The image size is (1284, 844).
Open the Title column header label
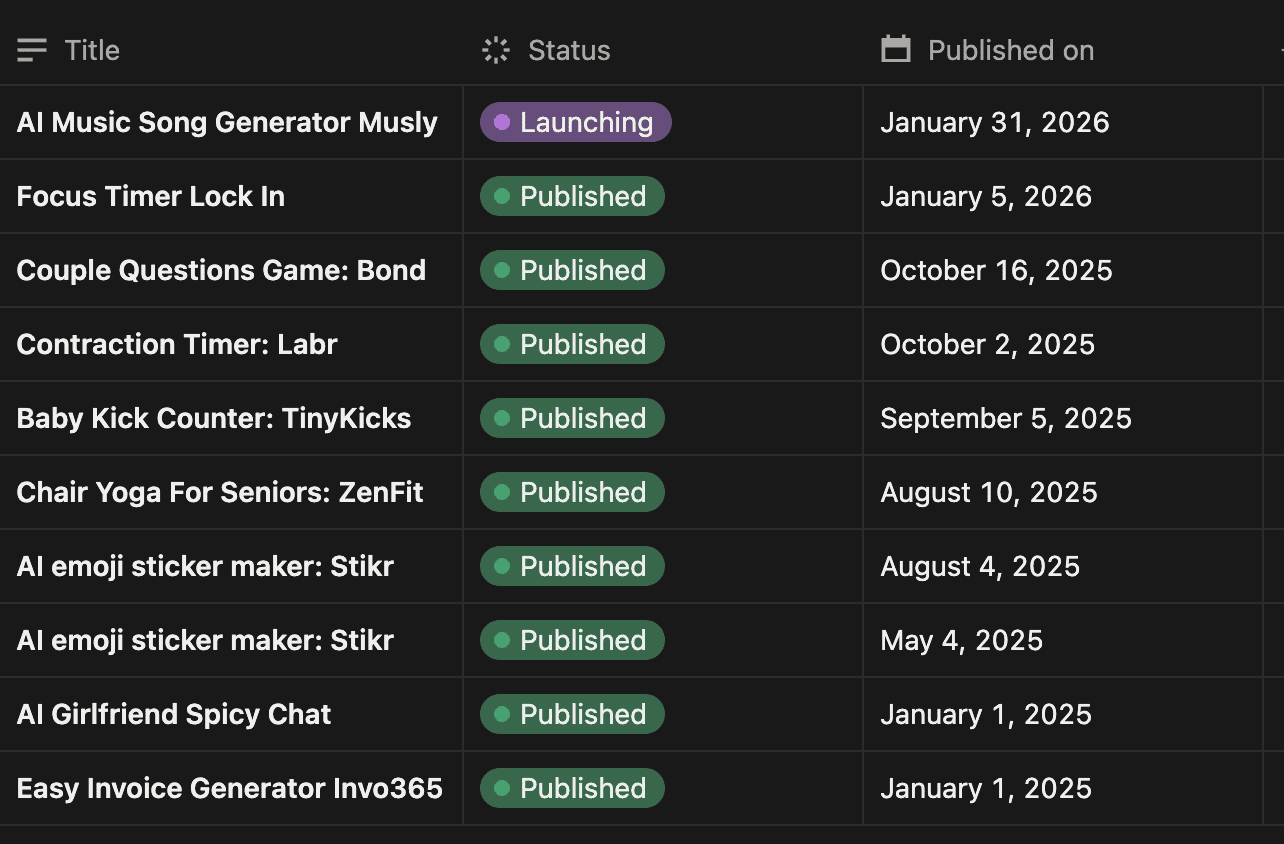(92, 50)
